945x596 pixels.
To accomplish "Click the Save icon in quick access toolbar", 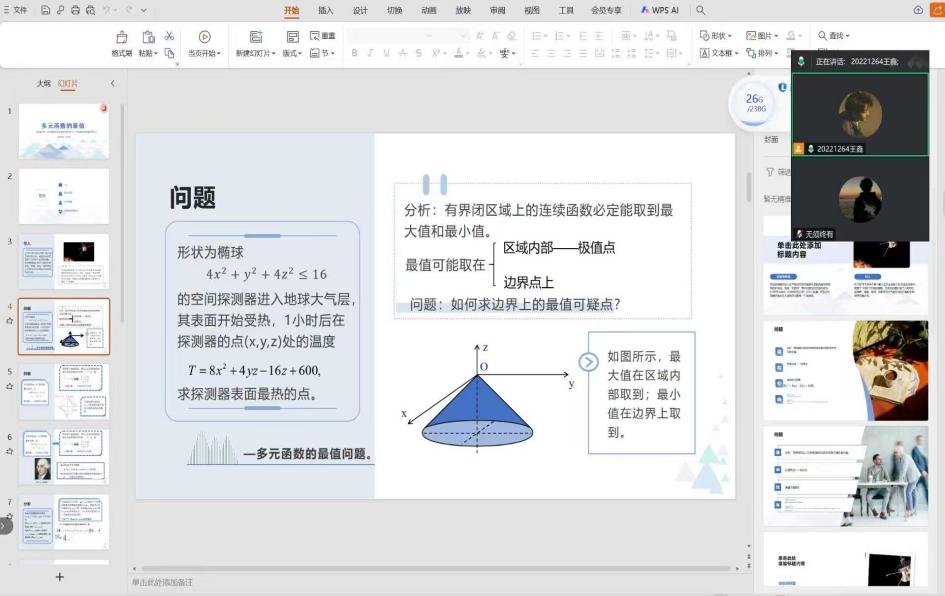I will coord(47,10).
